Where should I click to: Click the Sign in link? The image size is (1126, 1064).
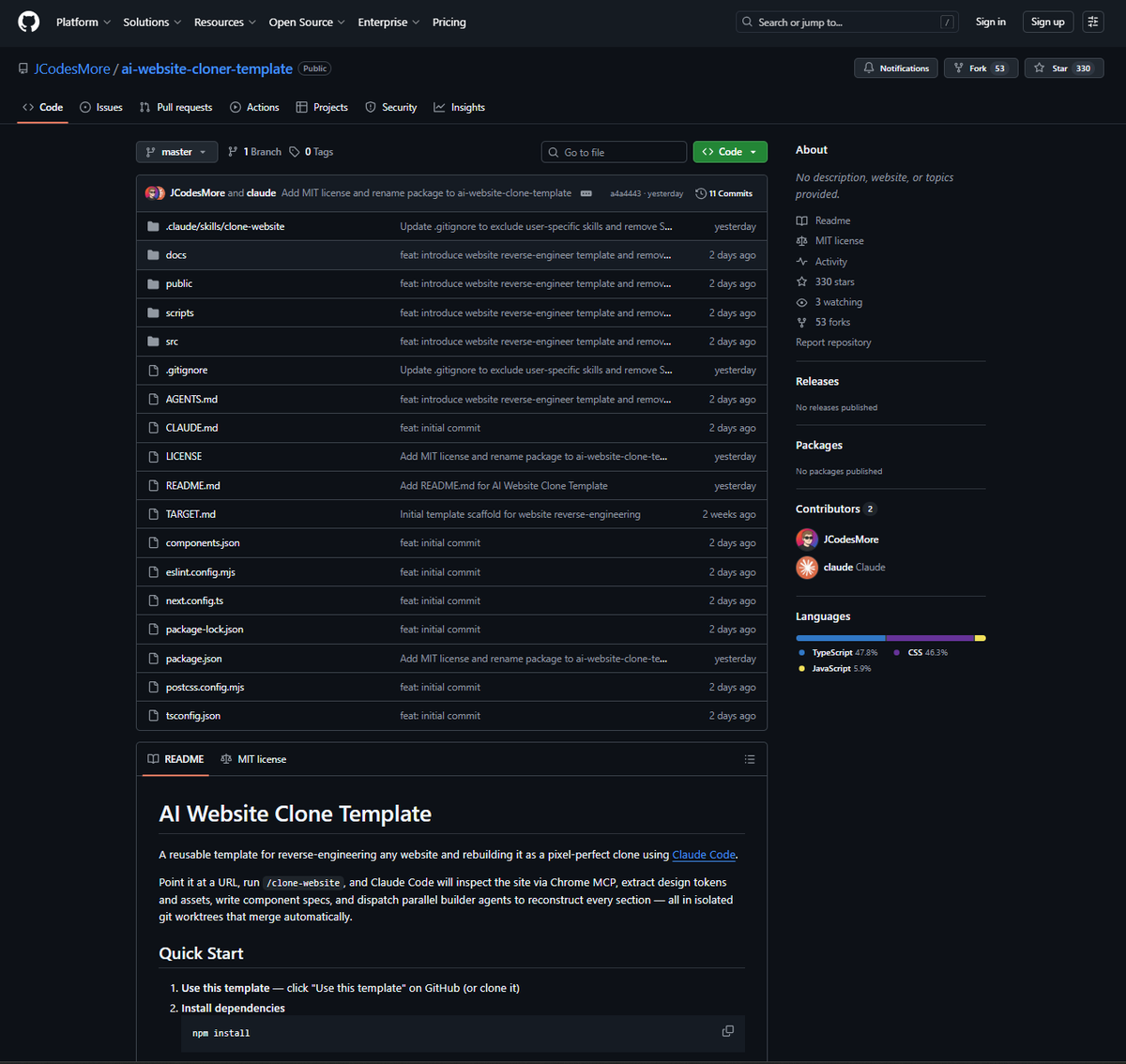990,22
